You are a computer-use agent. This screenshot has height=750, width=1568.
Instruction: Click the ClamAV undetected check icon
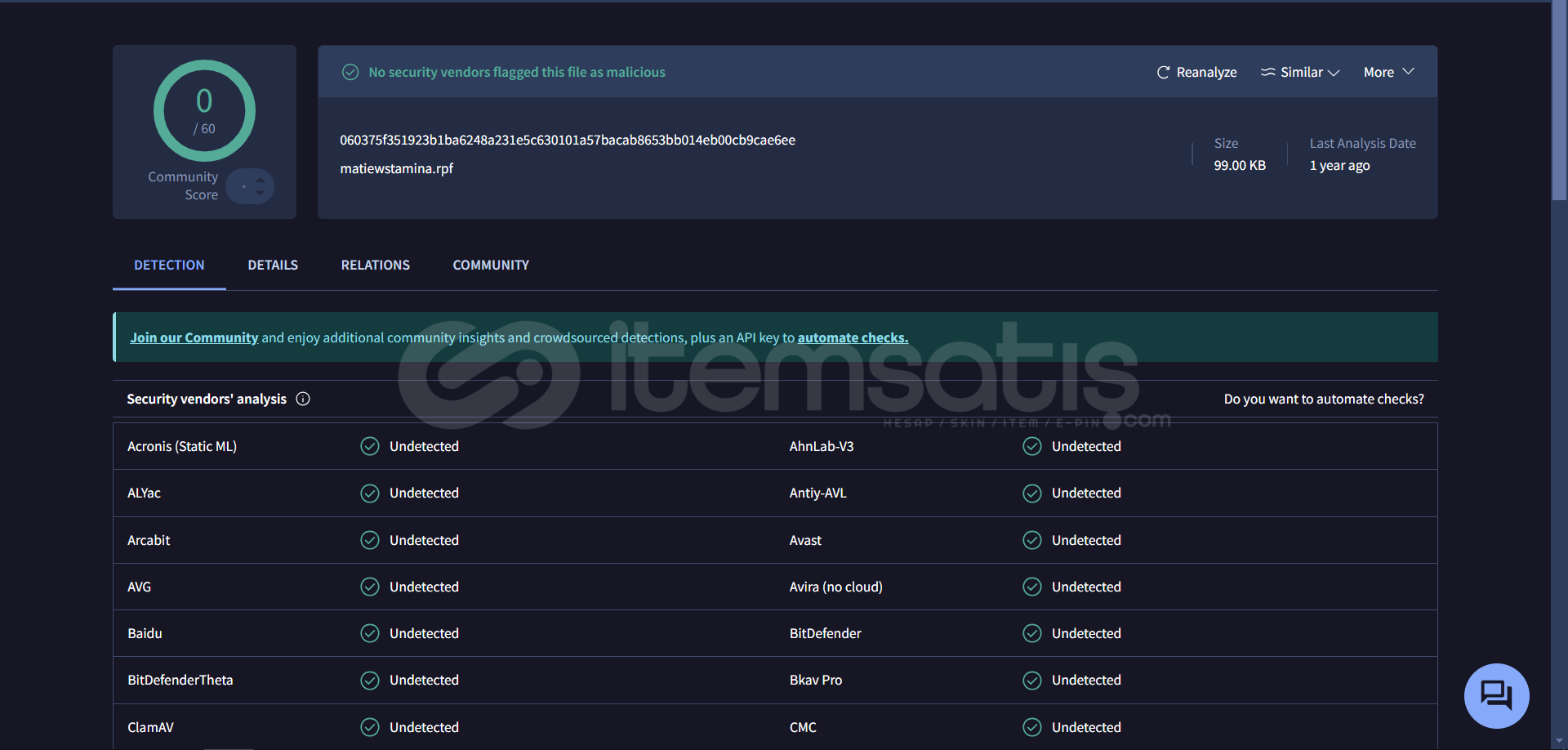[x=370, y=727]
